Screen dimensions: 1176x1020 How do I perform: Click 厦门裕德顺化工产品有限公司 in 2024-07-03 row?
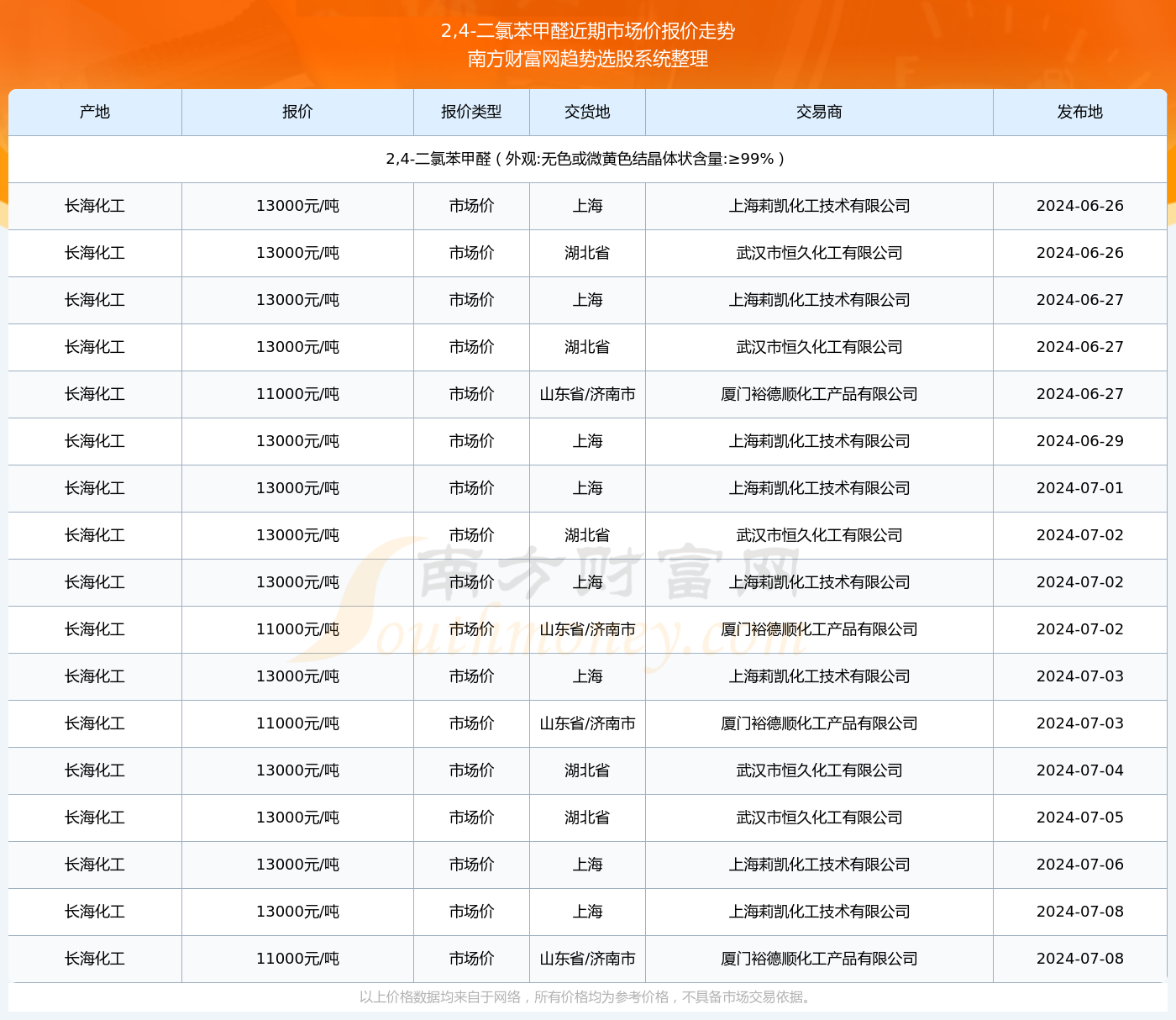click(819, 723)
